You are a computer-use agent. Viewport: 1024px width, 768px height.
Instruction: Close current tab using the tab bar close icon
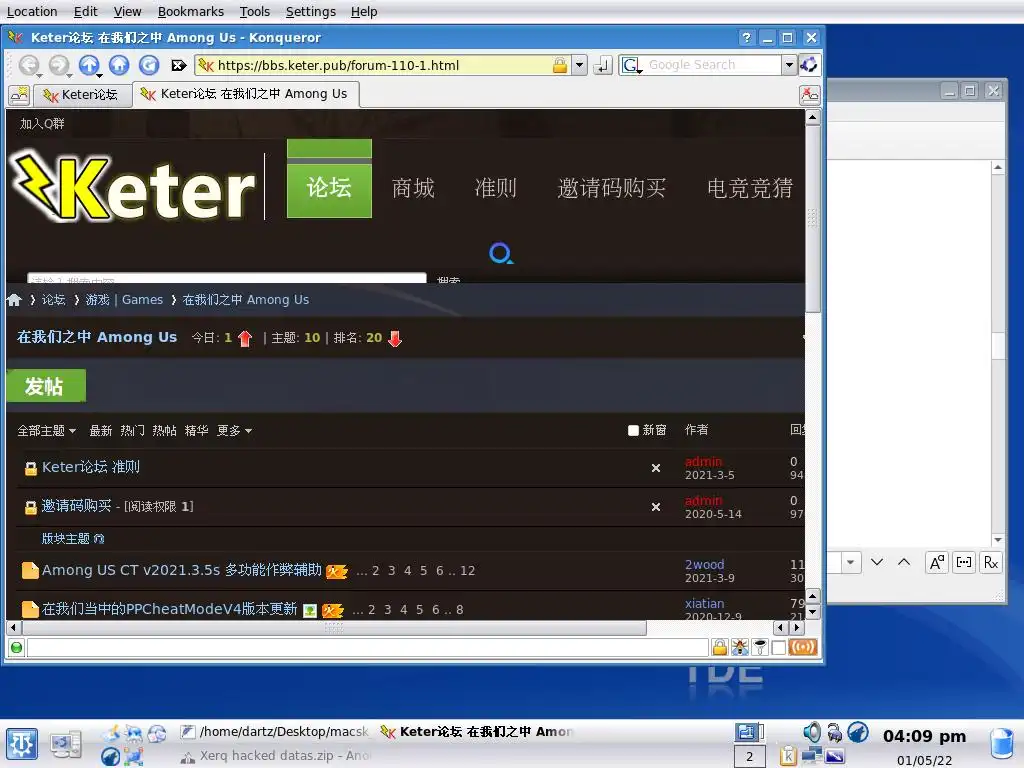tap(809, 95)
